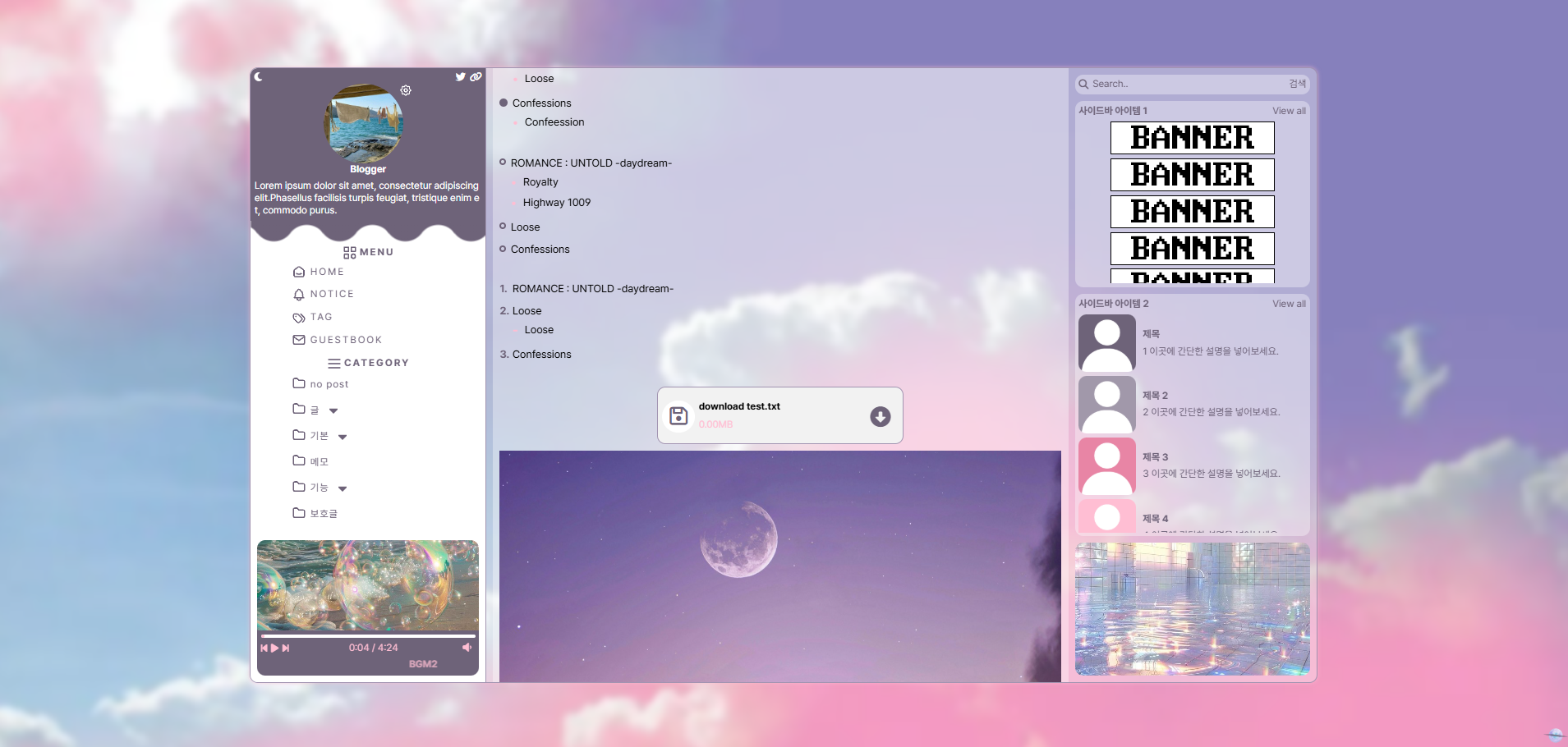Open the 보호글 category folder
Image resolution: width=1568 pixels, height=747 pixels.
[x=315, y=513]
